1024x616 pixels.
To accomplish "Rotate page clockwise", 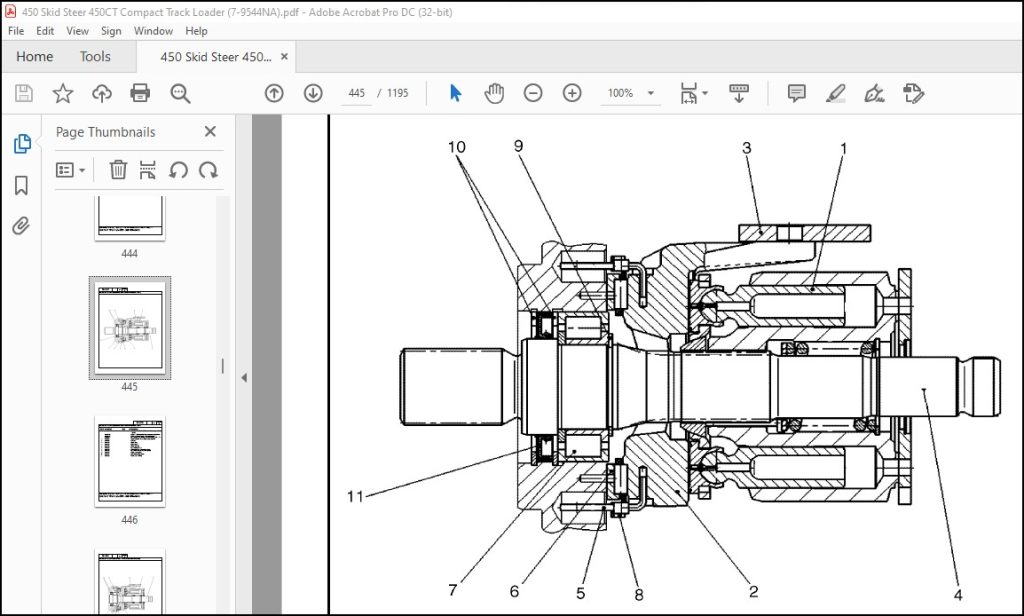I will pos(208,170).
